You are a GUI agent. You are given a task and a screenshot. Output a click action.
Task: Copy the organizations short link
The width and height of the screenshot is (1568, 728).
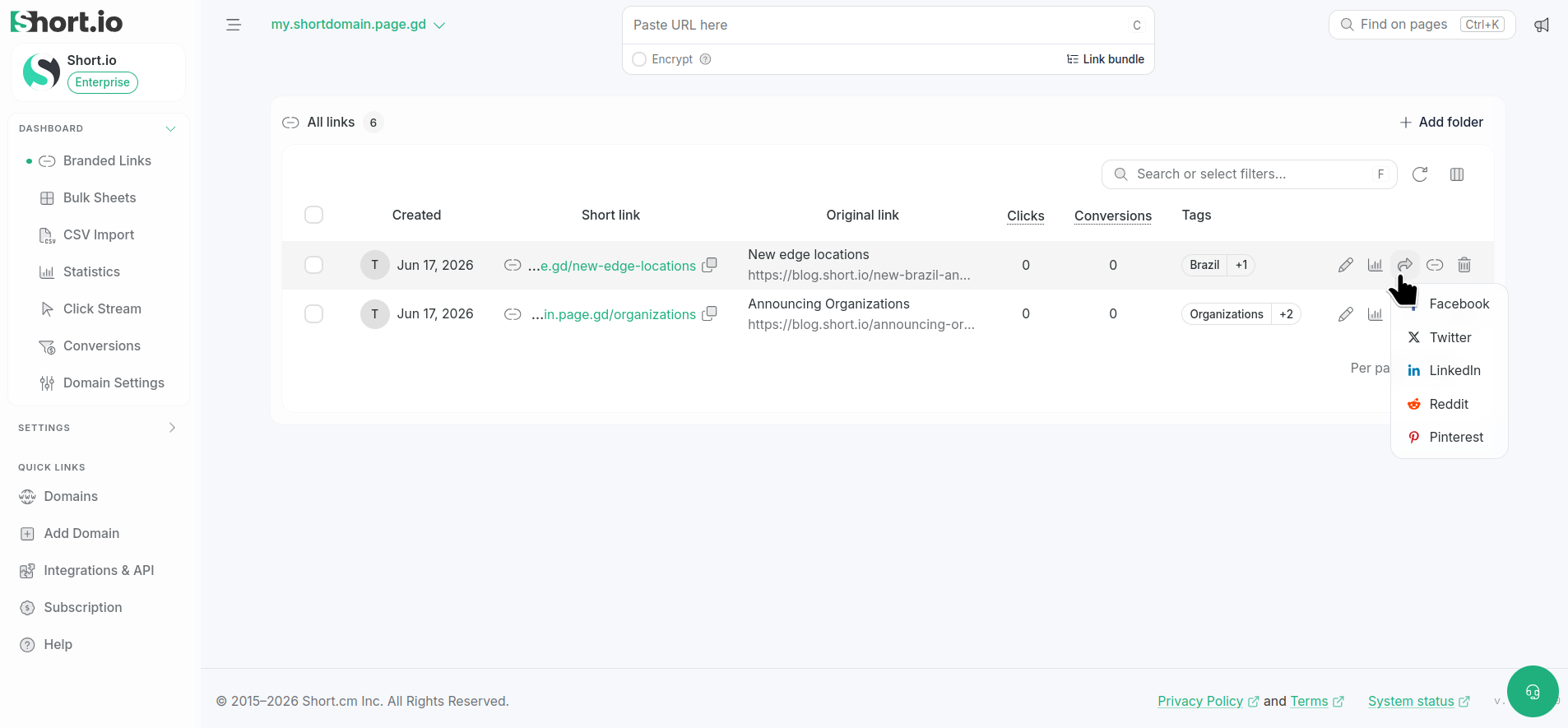(709, 314)
